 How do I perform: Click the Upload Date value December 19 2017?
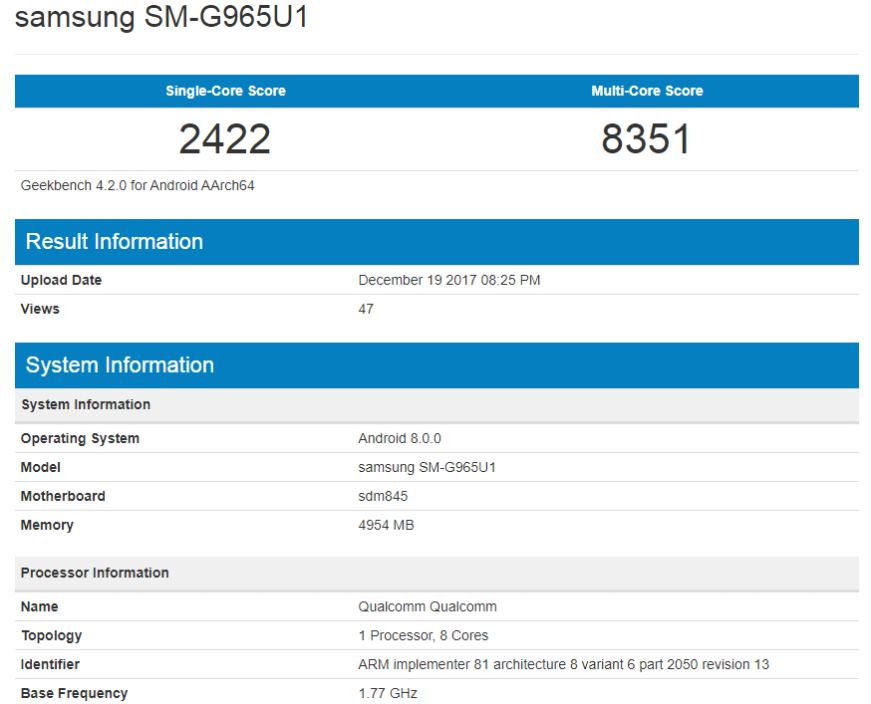[449, 280]
